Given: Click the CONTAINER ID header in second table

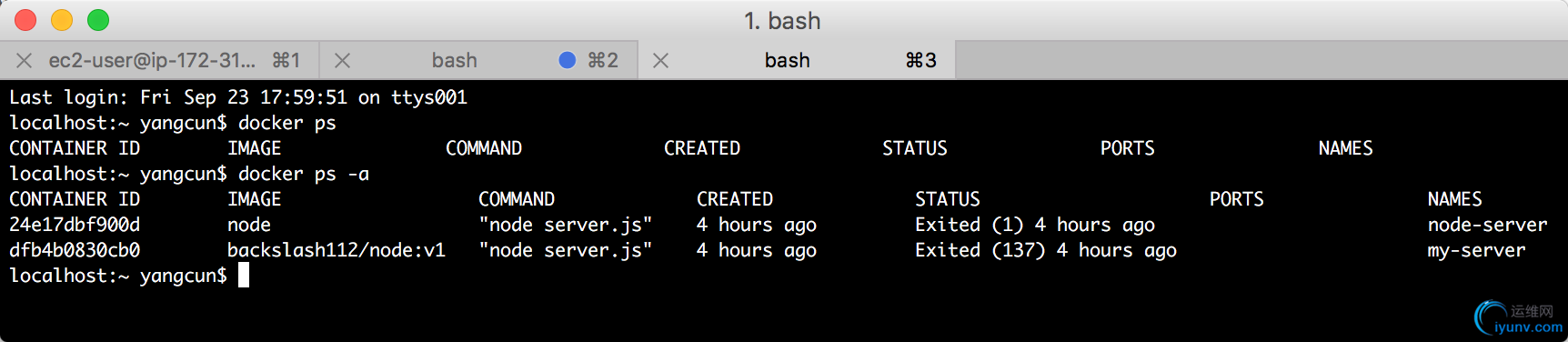Looking at the screenshot, I should tap(75, 199).
